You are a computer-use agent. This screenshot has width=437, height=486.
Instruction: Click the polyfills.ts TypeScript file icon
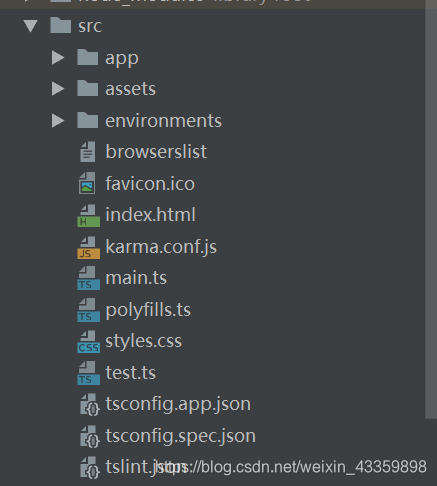point(89,310)
